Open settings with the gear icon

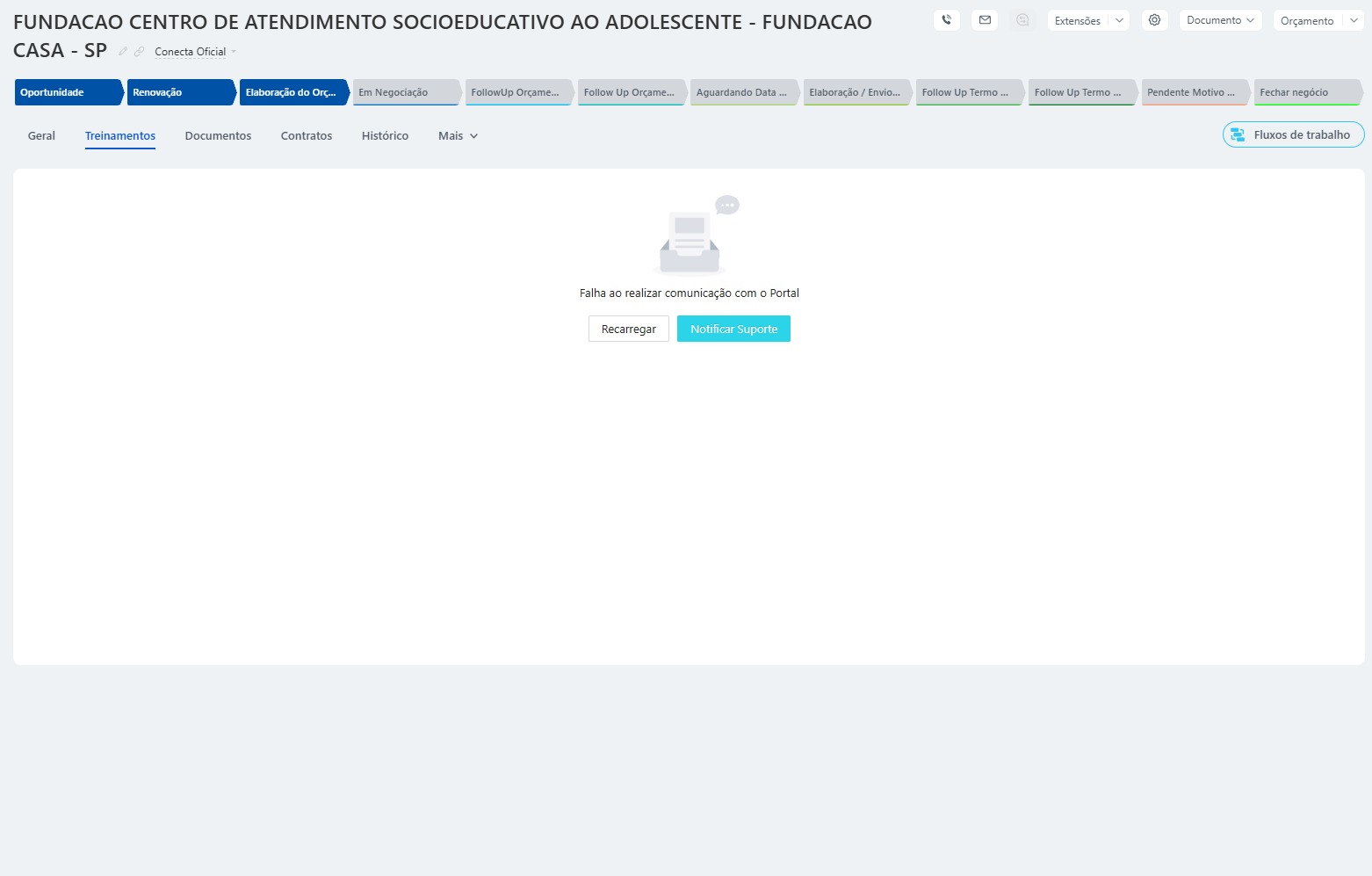1154,20
